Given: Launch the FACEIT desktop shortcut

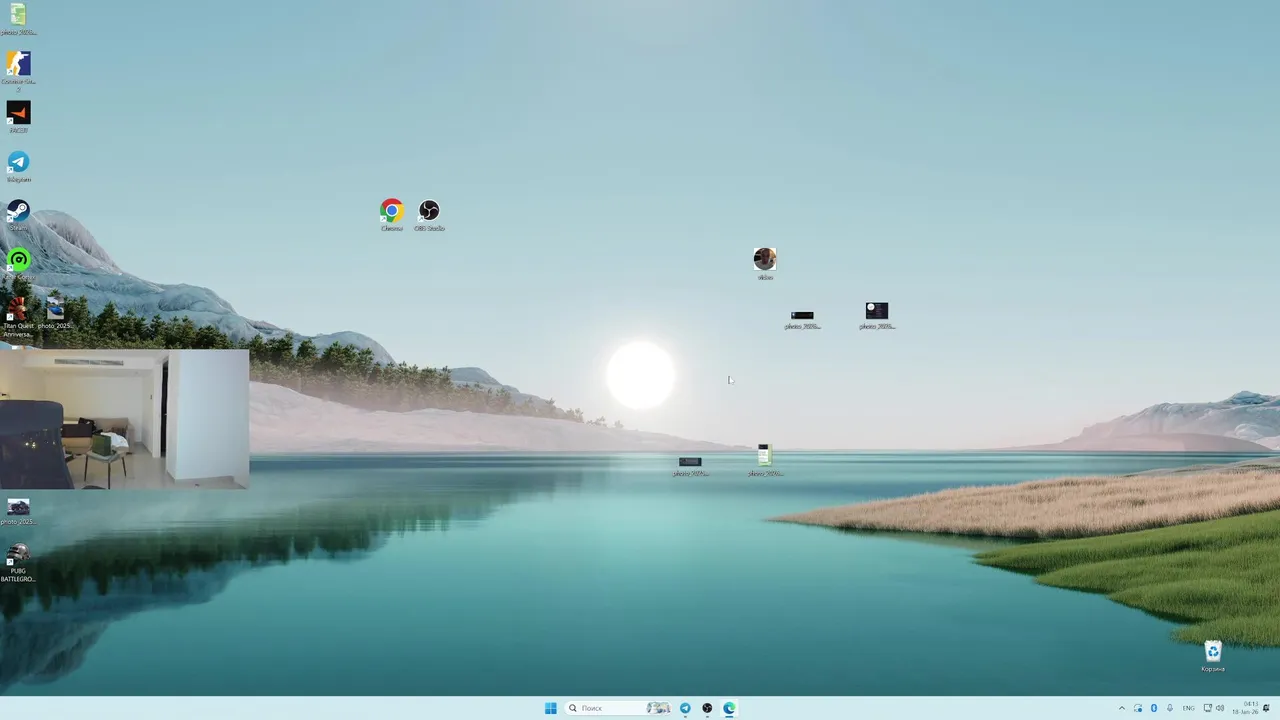Looking at the screenshot, I should coord(18,117).
